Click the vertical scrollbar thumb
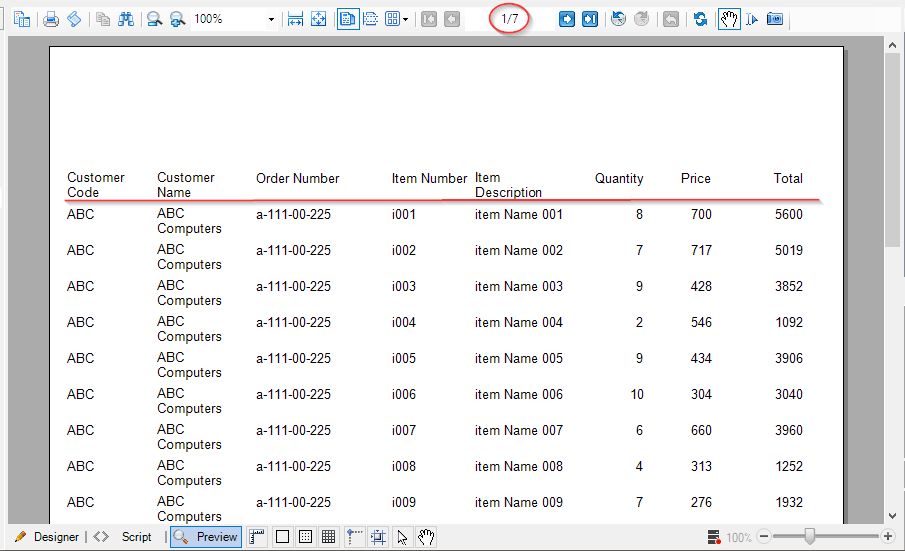This screenshot has width=905, height=551. point(892,150)
